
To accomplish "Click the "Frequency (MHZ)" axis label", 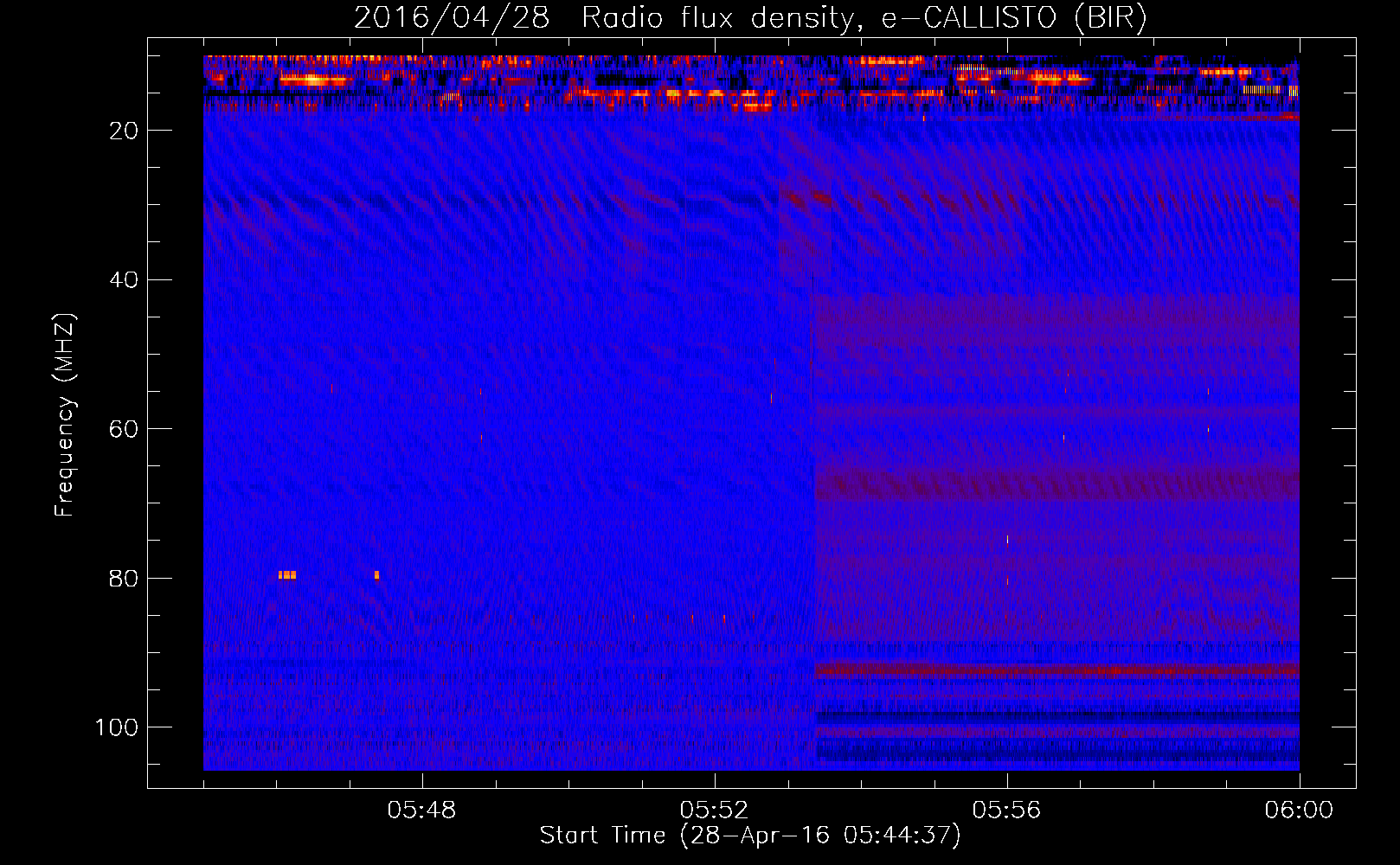I will tap(65, 414).
